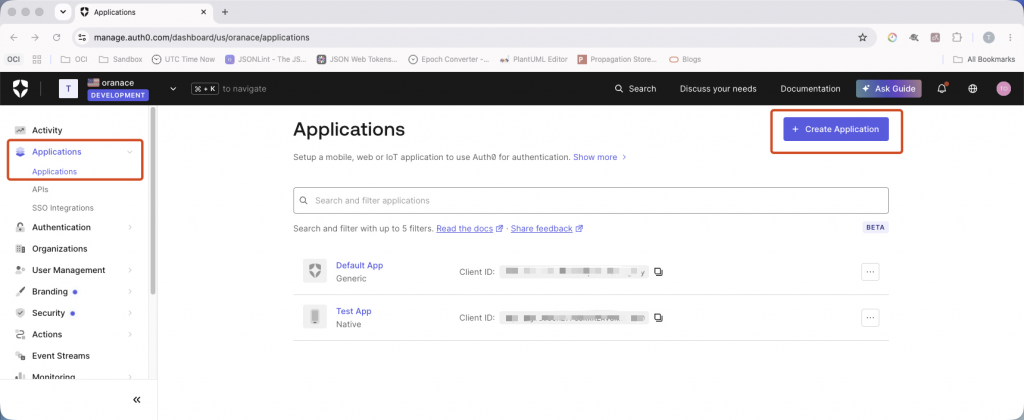This screenshot has width=1024, height=420.
Task: Click the Organizations building icon
Action: coord(20,249)
